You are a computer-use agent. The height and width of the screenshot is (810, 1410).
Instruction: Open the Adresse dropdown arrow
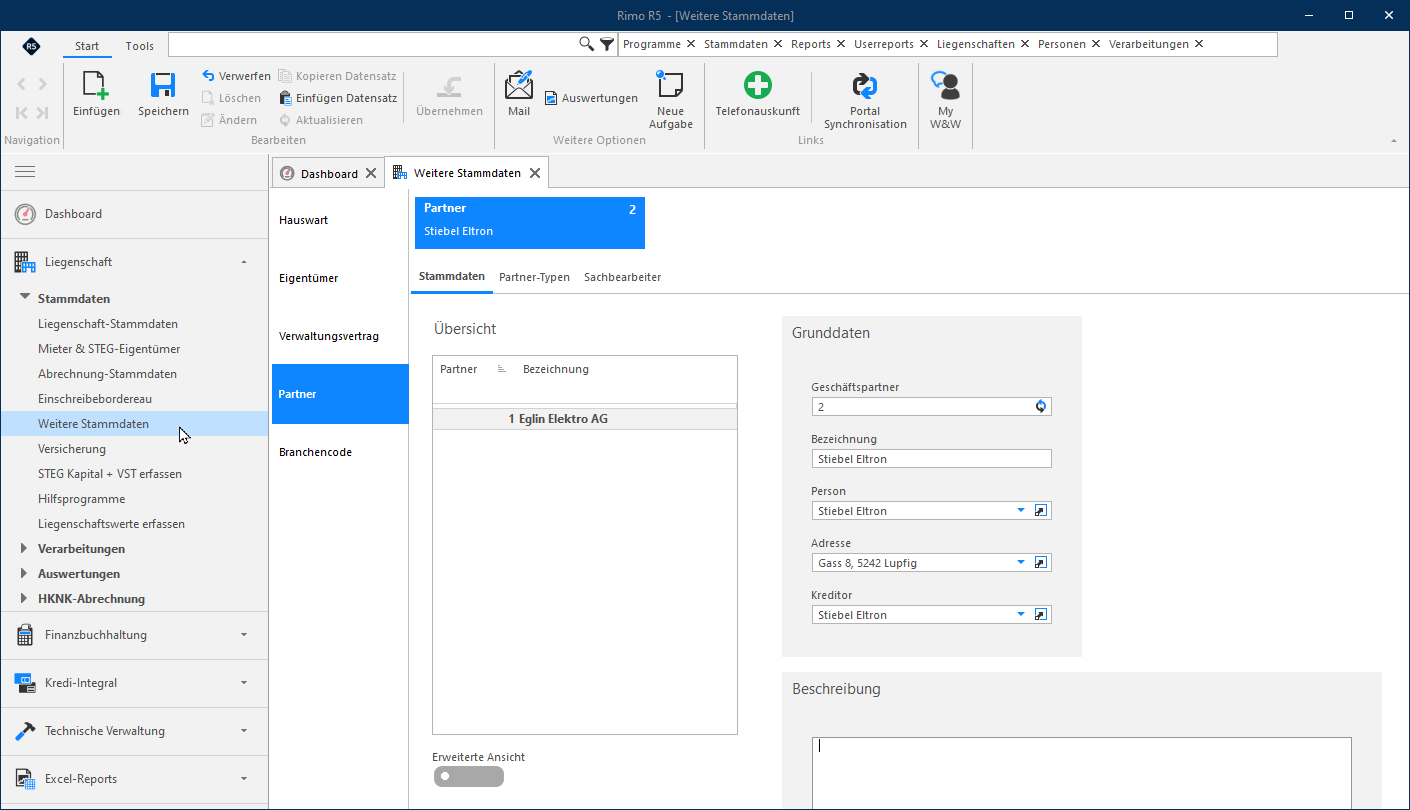pos(1021,562)
